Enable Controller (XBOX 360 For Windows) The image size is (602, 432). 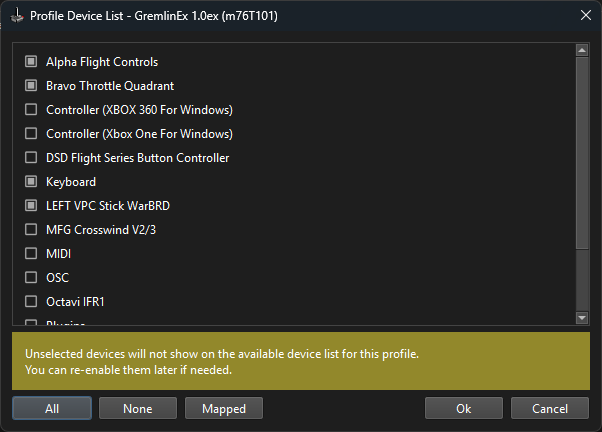click(x=31, y=110)
